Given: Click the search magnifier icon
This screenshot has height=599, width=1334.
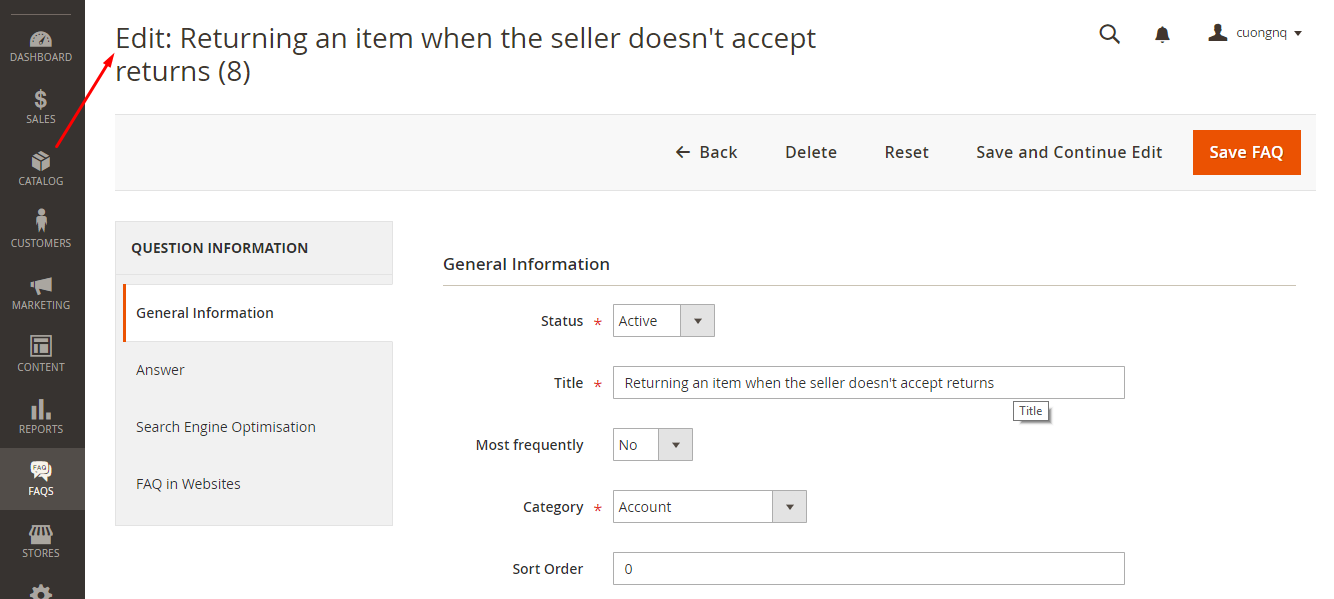Looking at the screenshot, I should coord(1110,34).
